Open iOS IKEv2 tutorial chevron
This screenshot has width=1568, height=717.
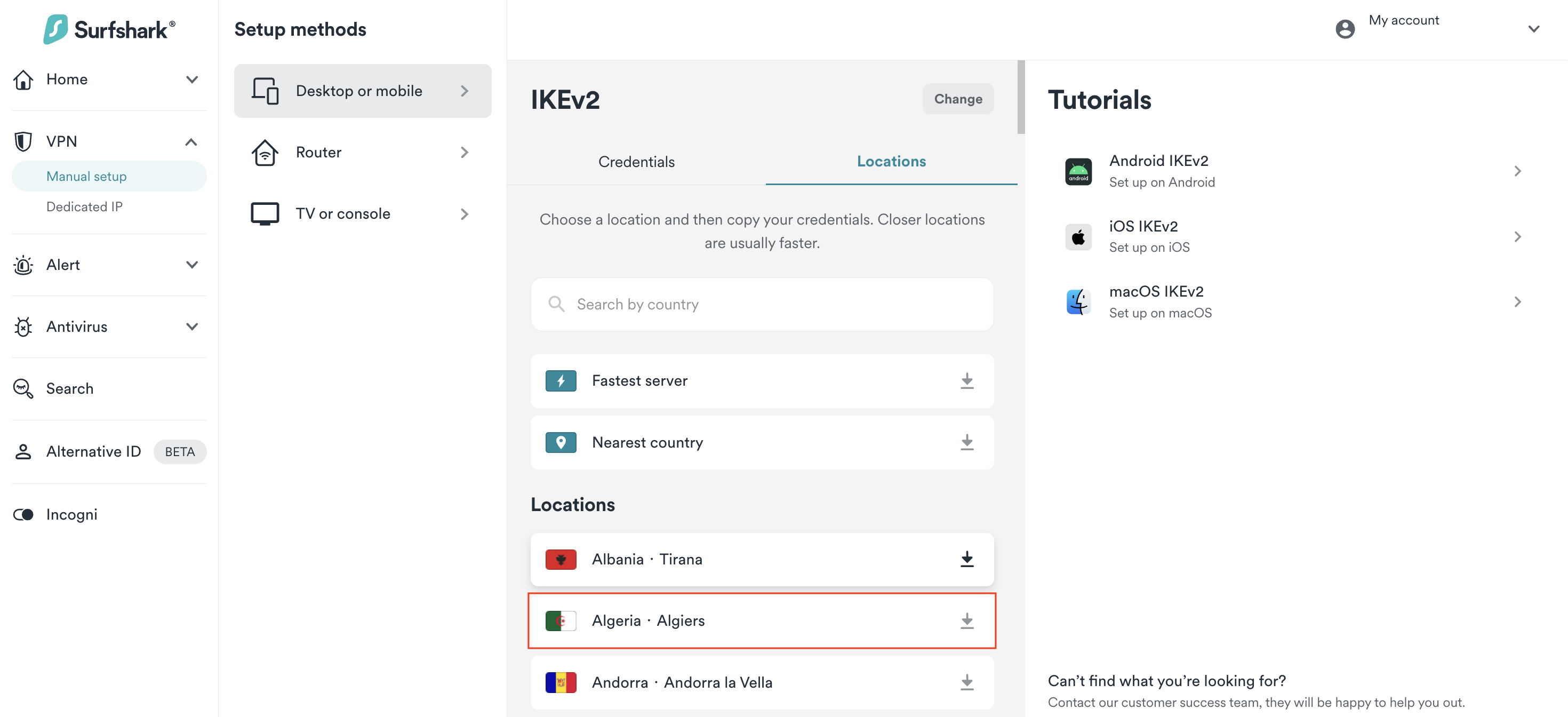click(x=1517, y=237)
